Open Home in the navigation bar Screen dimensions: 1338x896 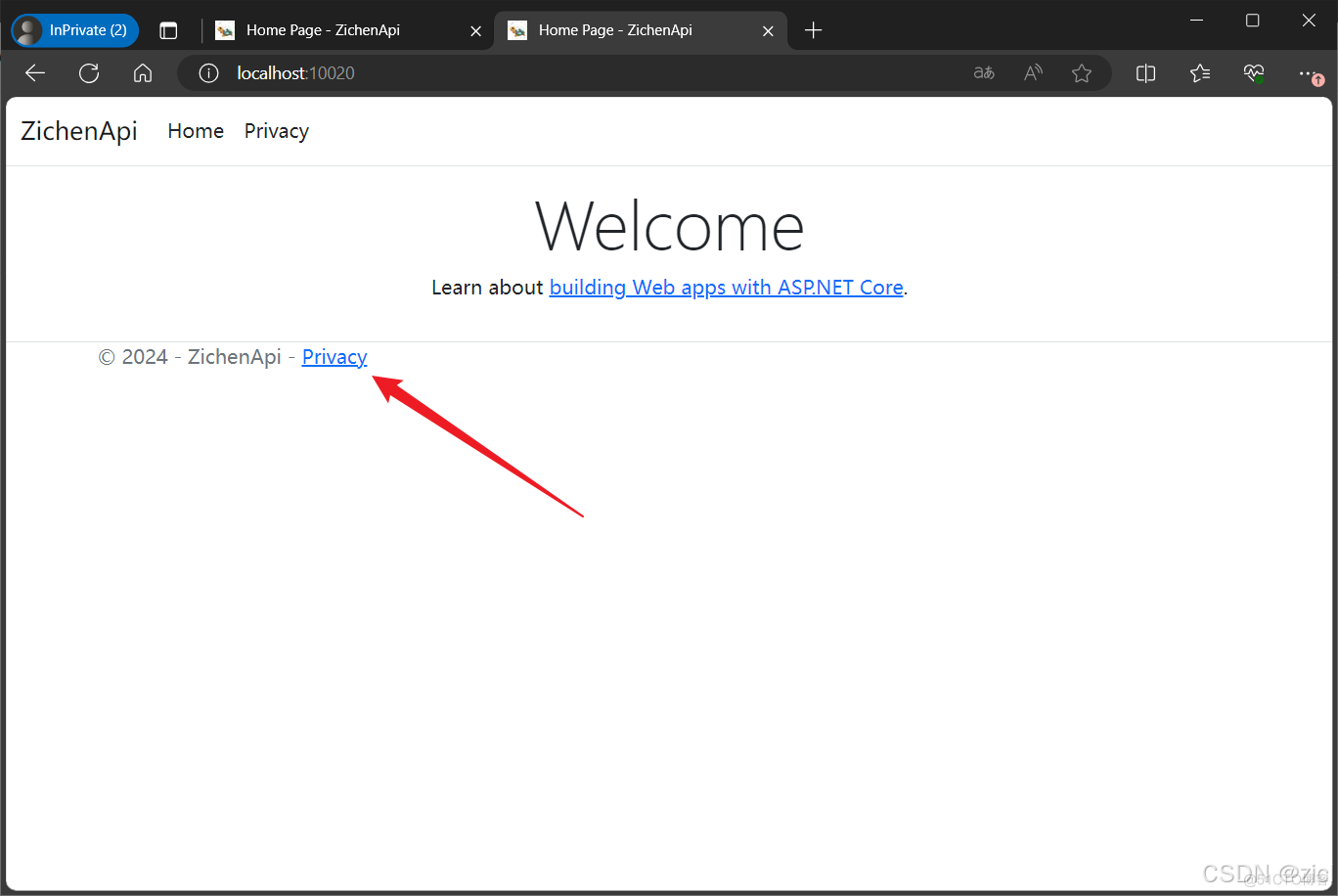(x=196, y=131)
